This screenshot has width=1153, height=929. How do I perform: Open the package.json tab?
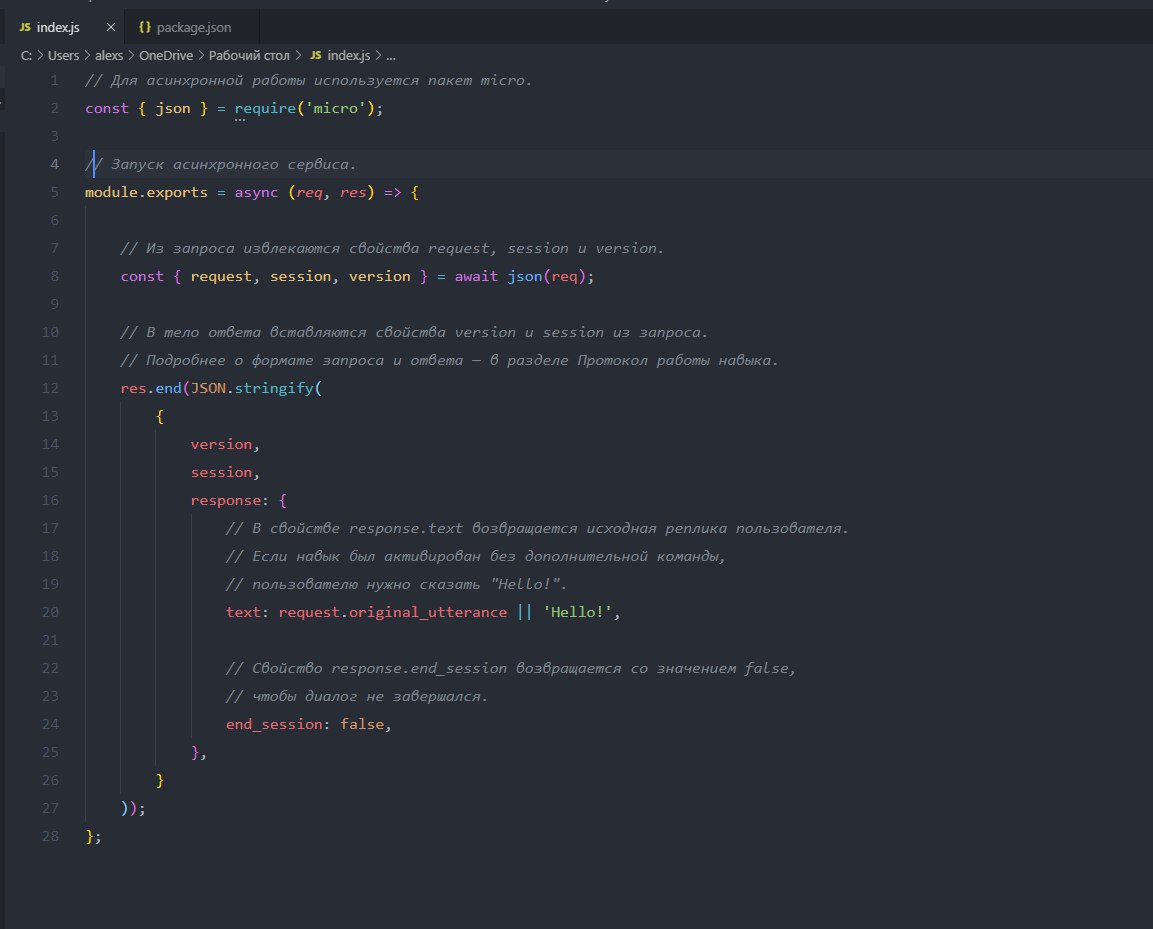(x=193, y=27)
